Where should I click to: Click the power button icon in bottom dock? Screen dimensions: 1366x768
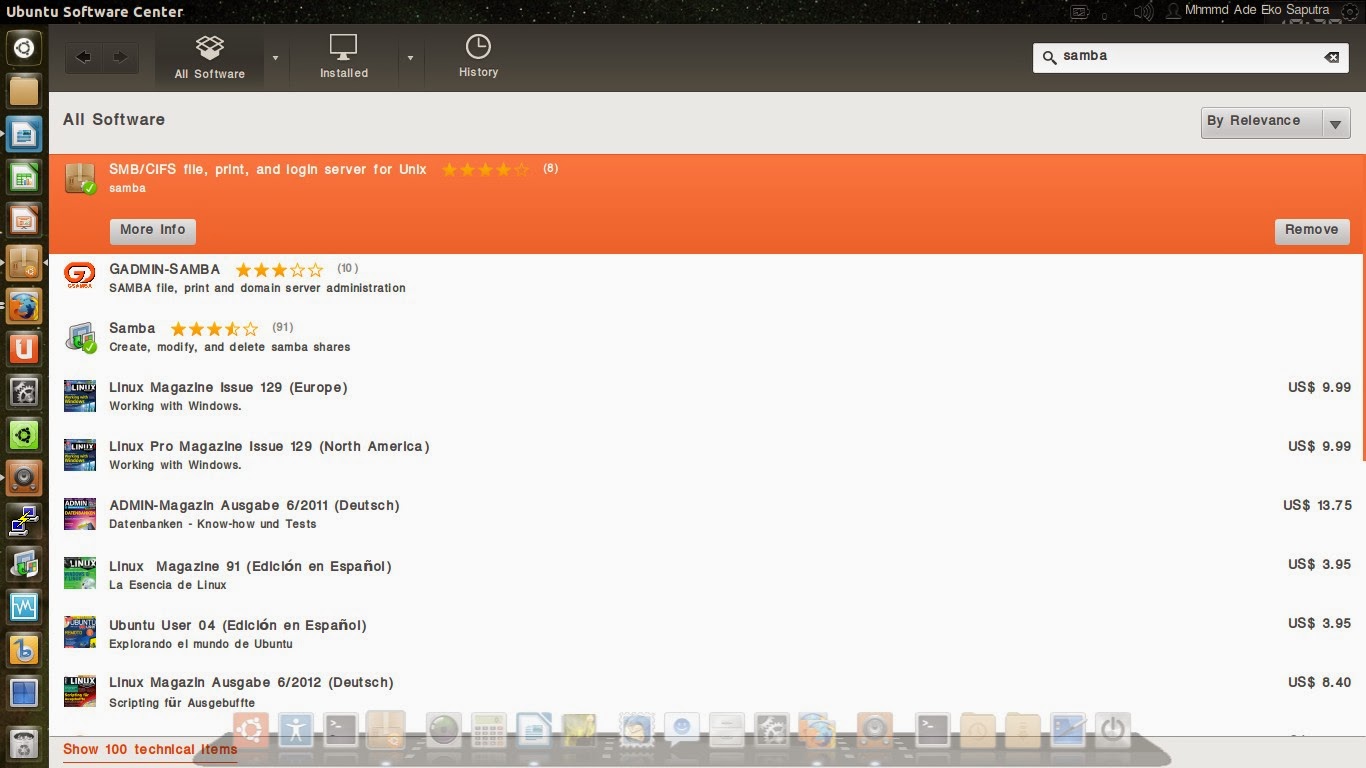pyautogui.click(x=1112, y=730)
